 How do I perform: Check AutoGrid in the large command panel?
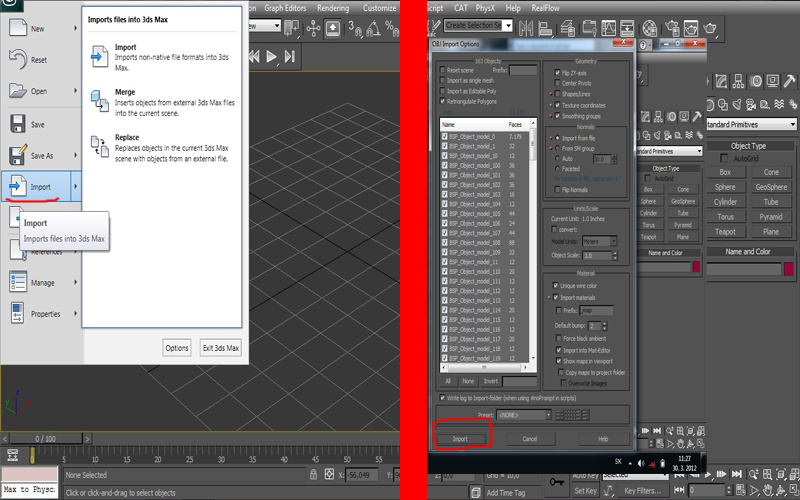(x=724, y=158)
